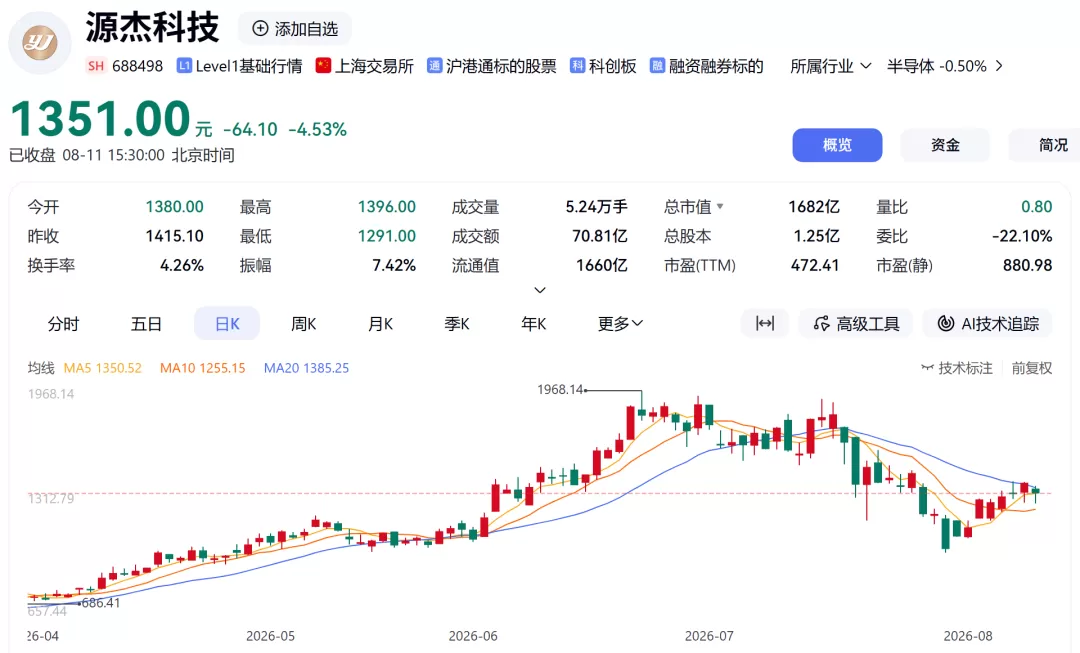Screen dimensions: 1080x653
Task: Click 市盈(静) value 880.98
Action: click(x=1027, y=265)
